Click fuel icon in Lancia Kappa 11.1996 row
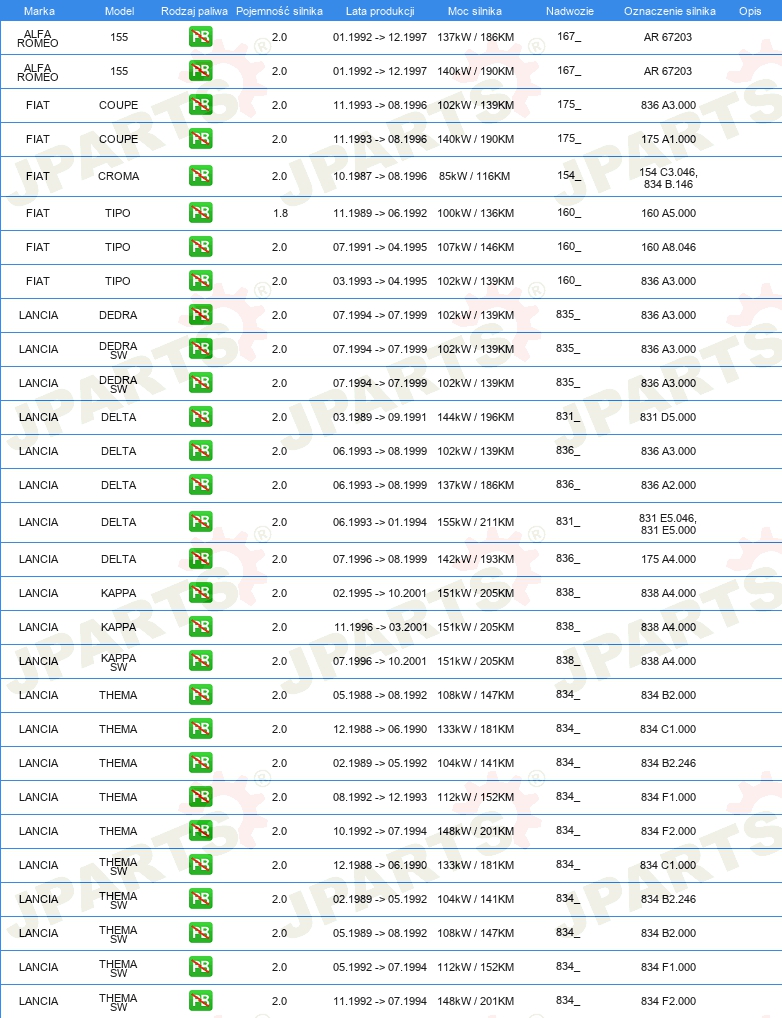The image size is (782, 1018). tap(201, 627)
